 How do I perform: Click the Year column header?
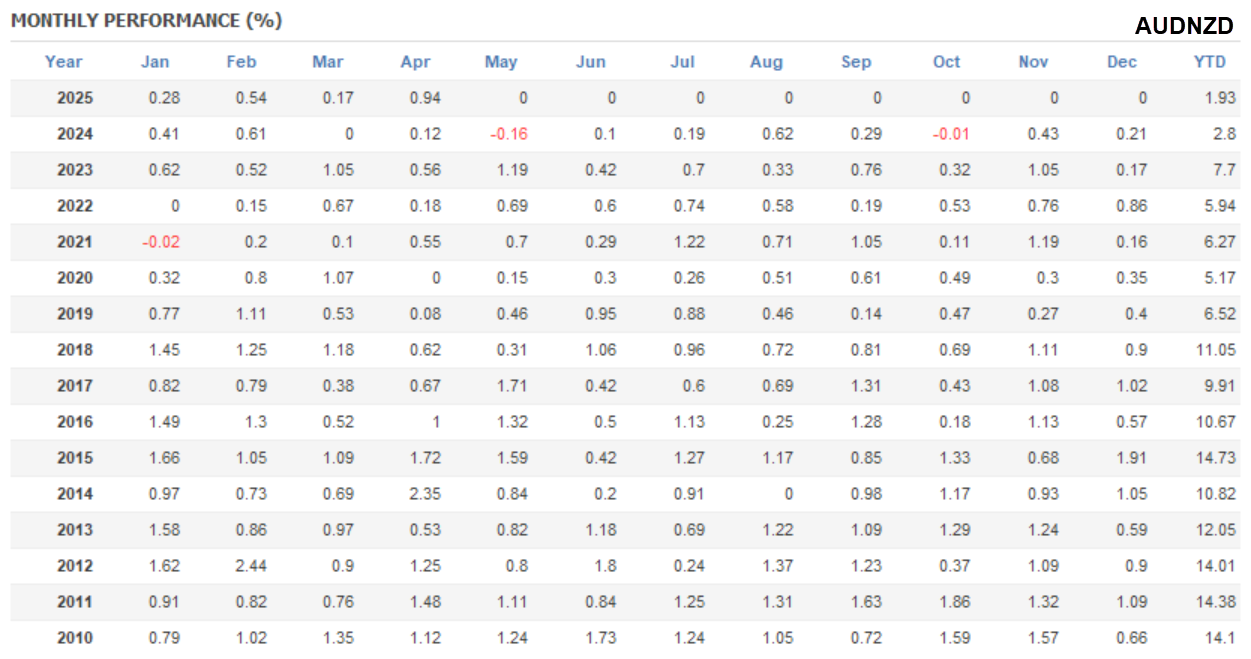[63, 62]
